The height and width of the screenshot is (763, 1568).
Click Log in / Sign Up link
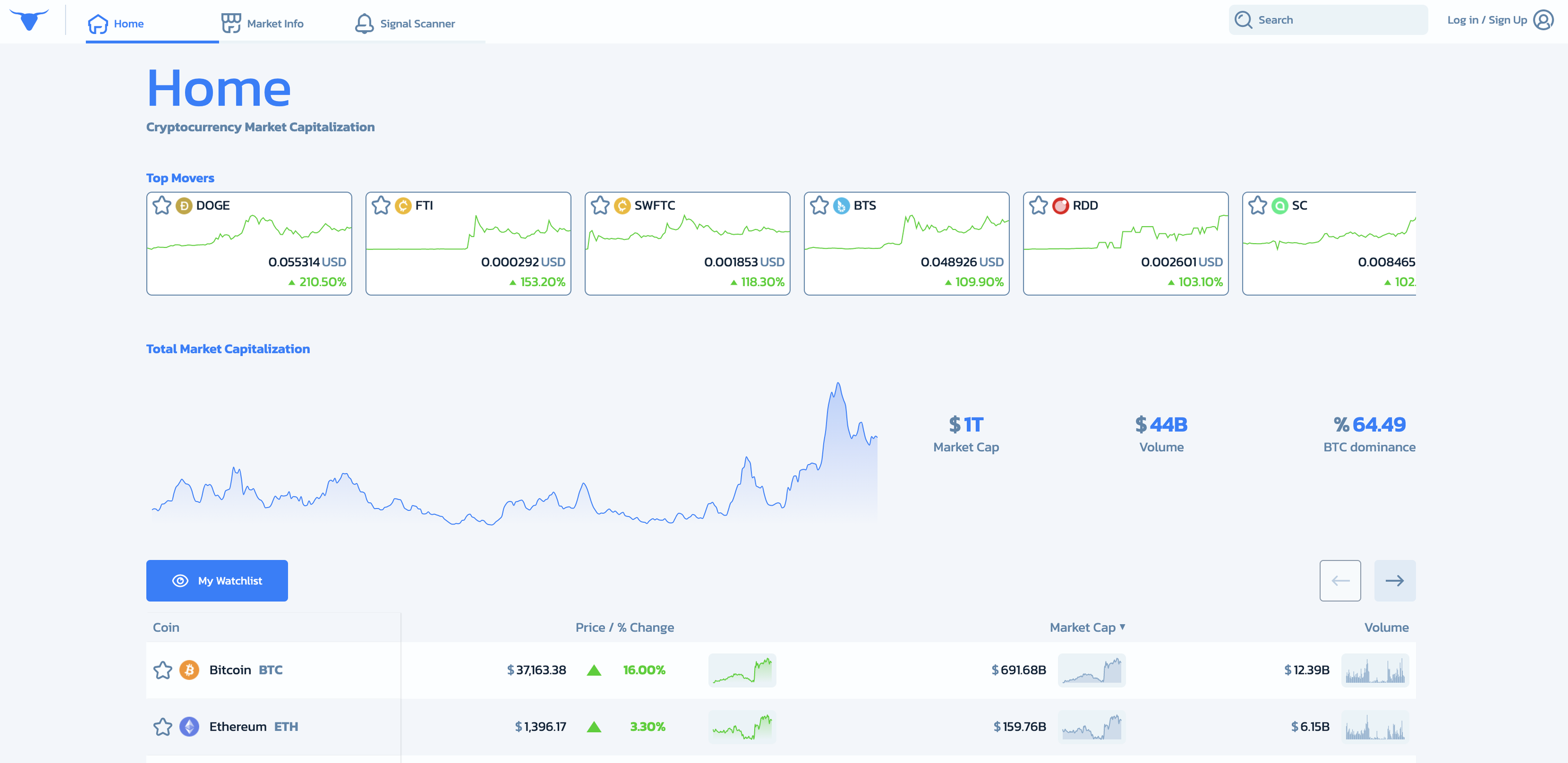1486,20
